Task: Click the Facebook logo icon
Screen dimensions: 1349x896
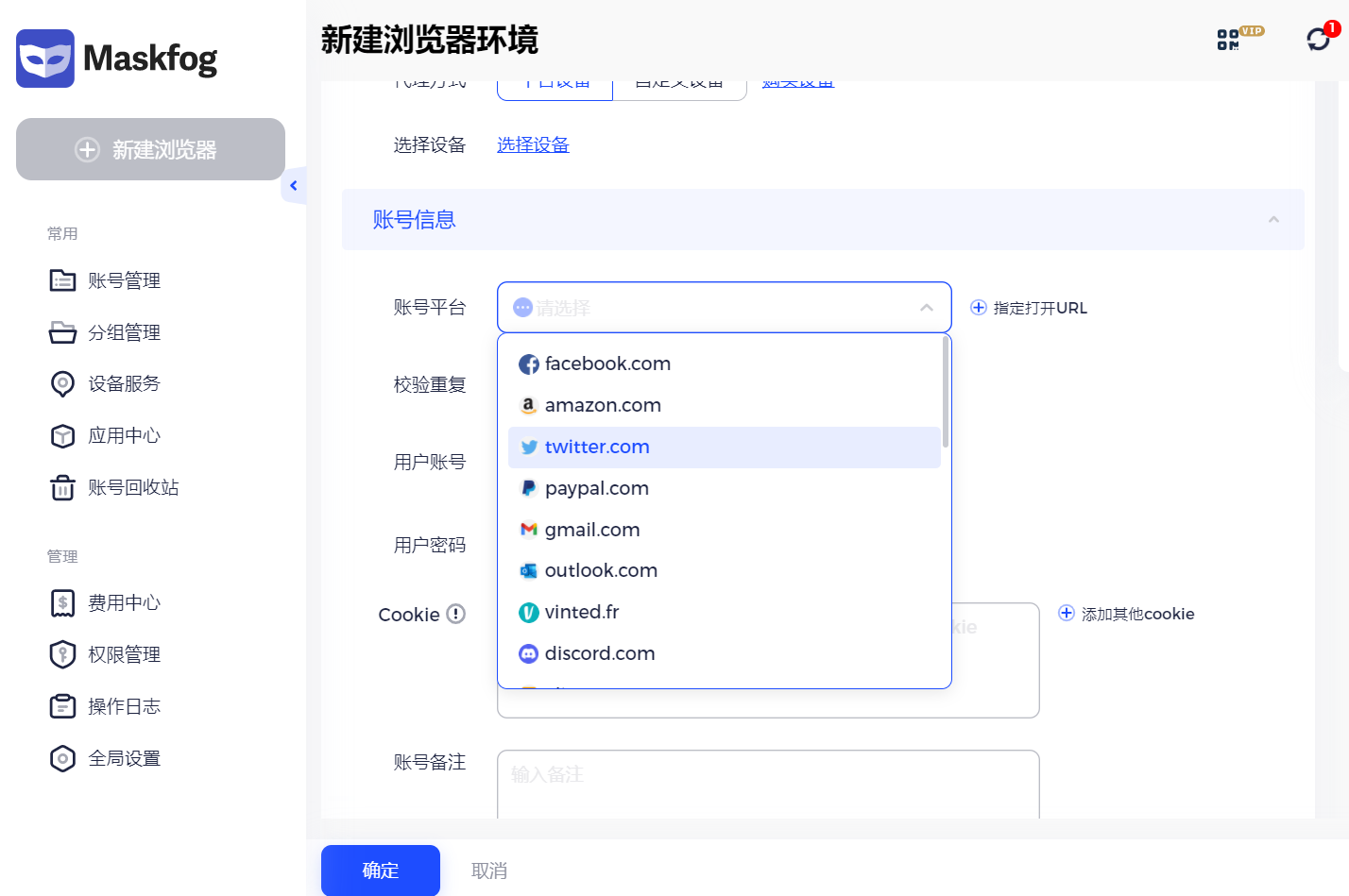Action: [529, 364]
